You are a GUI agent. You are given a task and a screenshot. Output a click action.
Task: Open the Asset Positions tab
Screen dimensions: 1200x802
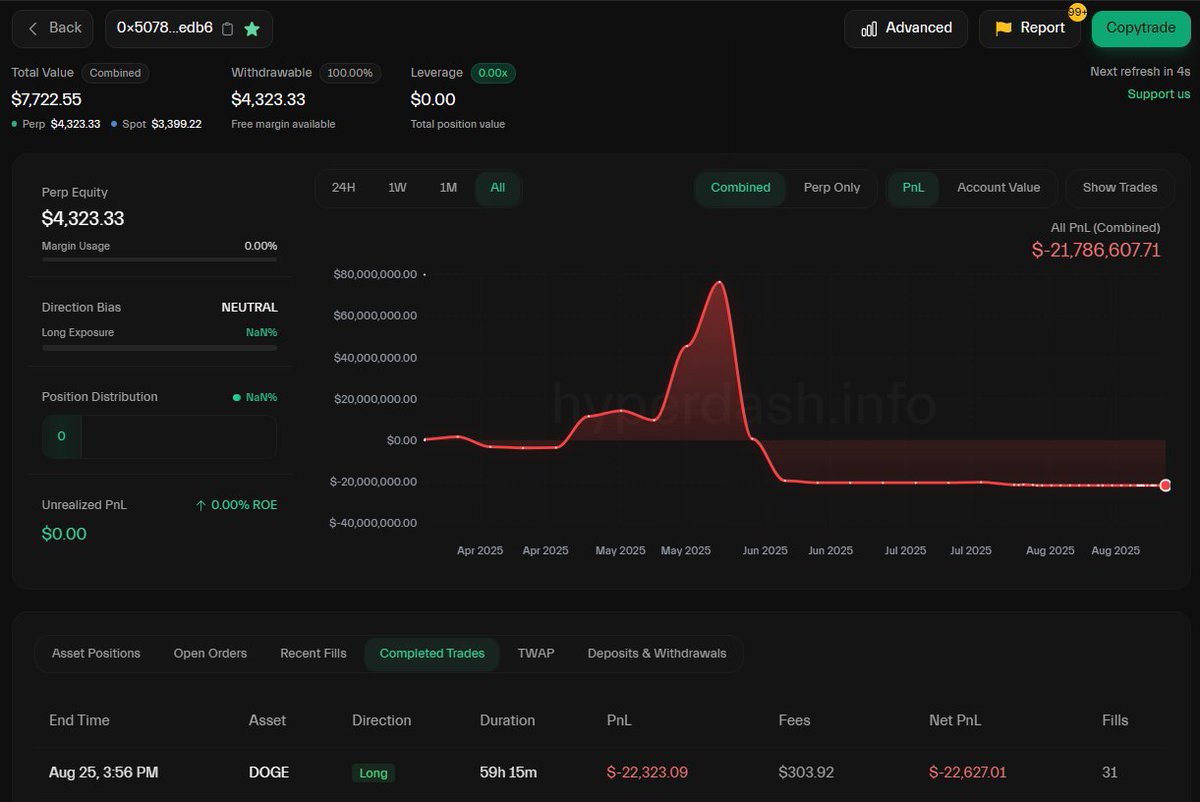[96, 654]
